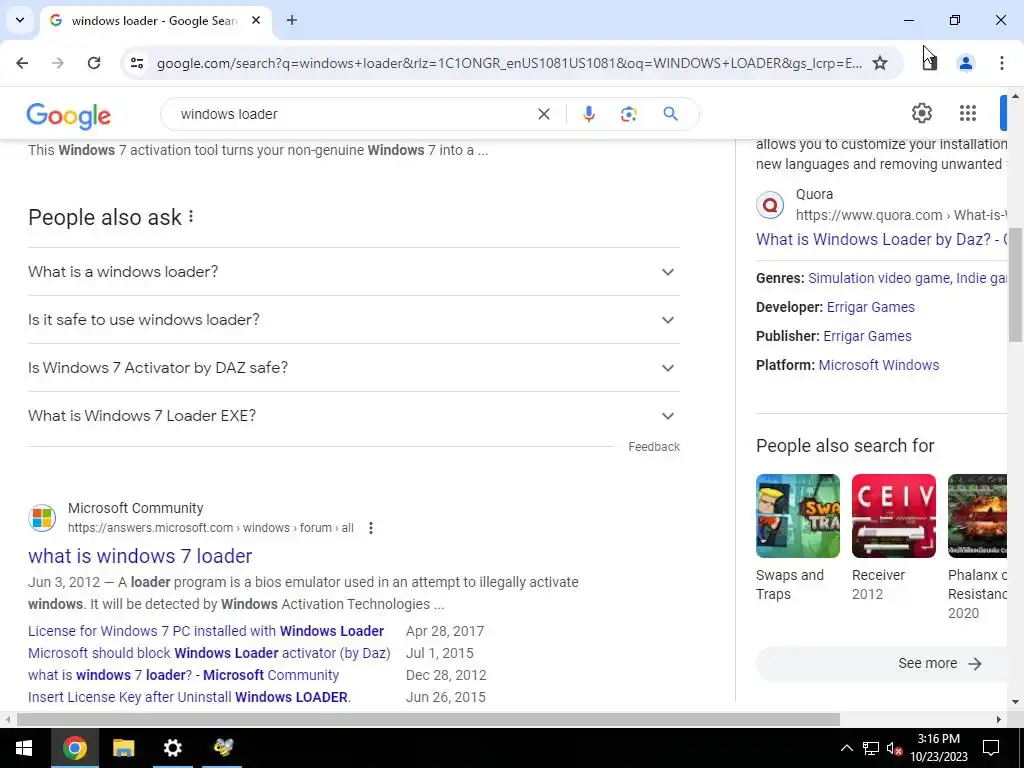Image resolution: width=1024 pixels, height=768 pixels.
Task: Open the tab search dropdown arrow
Action: (20, 20)
